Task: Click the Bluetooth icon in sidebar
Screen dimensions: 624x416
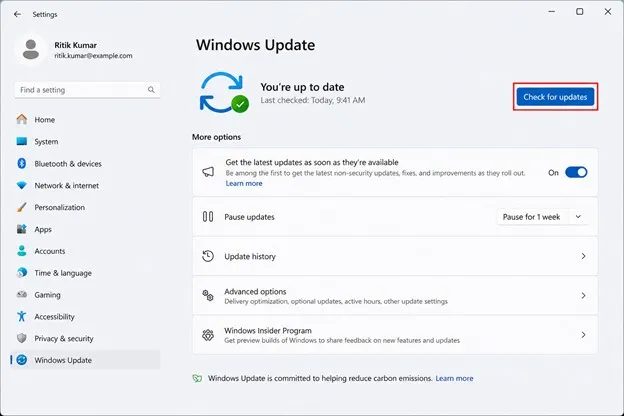Action: pyautogui.click(x=22, y=163)
